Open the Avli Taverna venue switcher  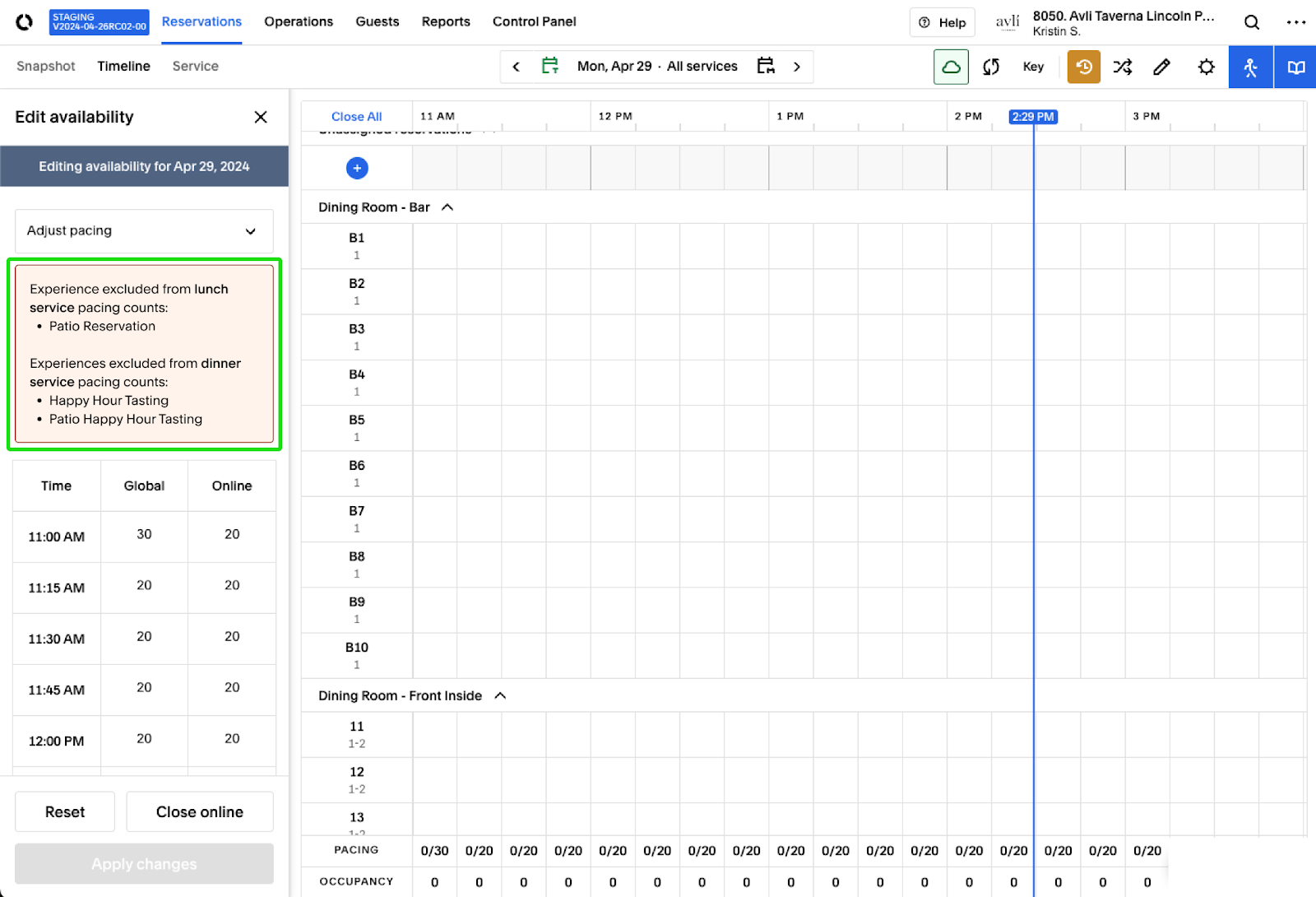pyautogui.click(x=1105, y=22)
